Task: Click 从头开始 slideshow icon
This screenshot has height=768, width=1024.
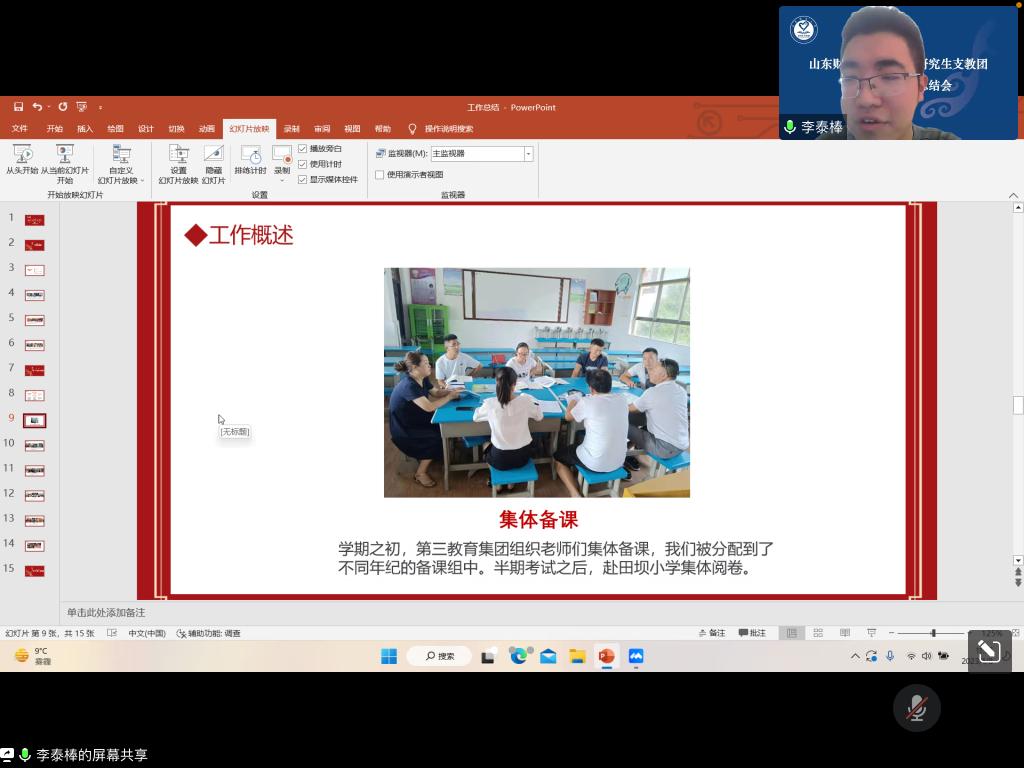Action: pyautogui.click(x=22, y=155)
